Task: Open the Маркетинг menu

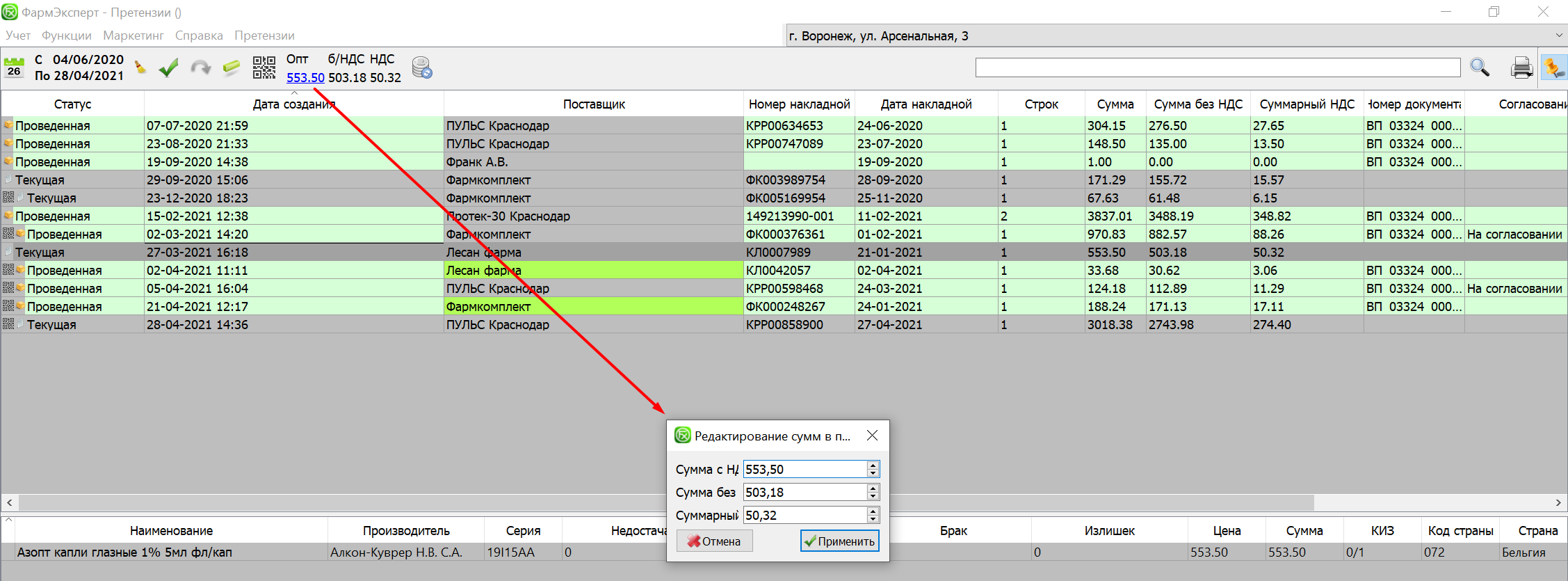Action: point(133,35)
